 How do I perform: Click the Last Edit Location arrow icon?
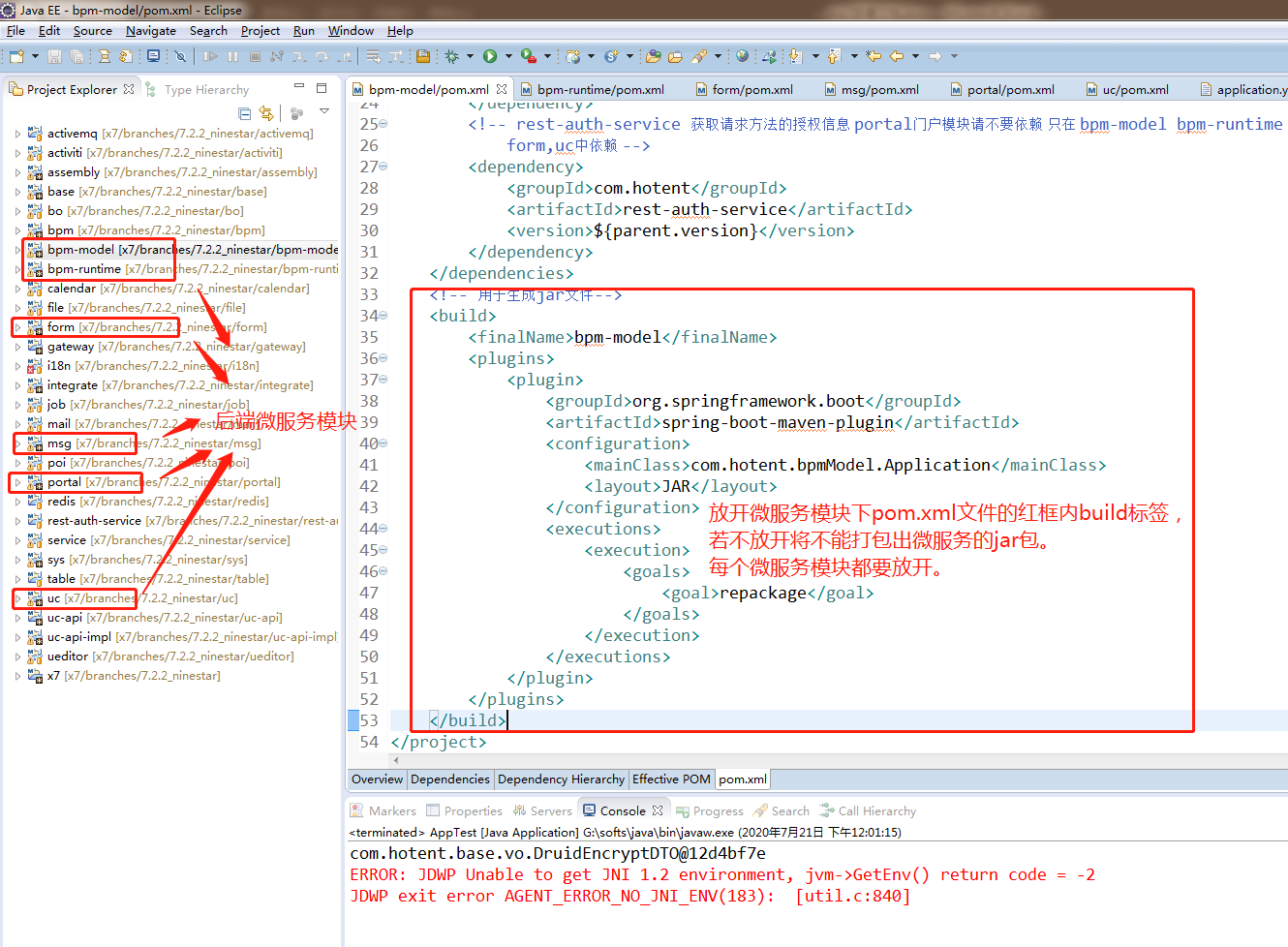click(x=874, y=56)
